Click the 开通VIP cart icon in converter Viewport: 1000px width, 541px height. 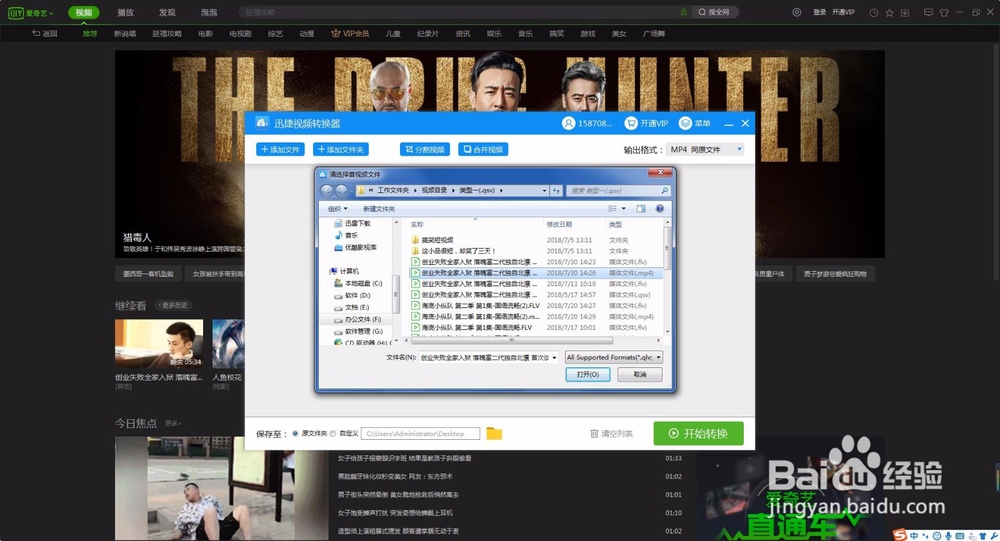(631, 123)
